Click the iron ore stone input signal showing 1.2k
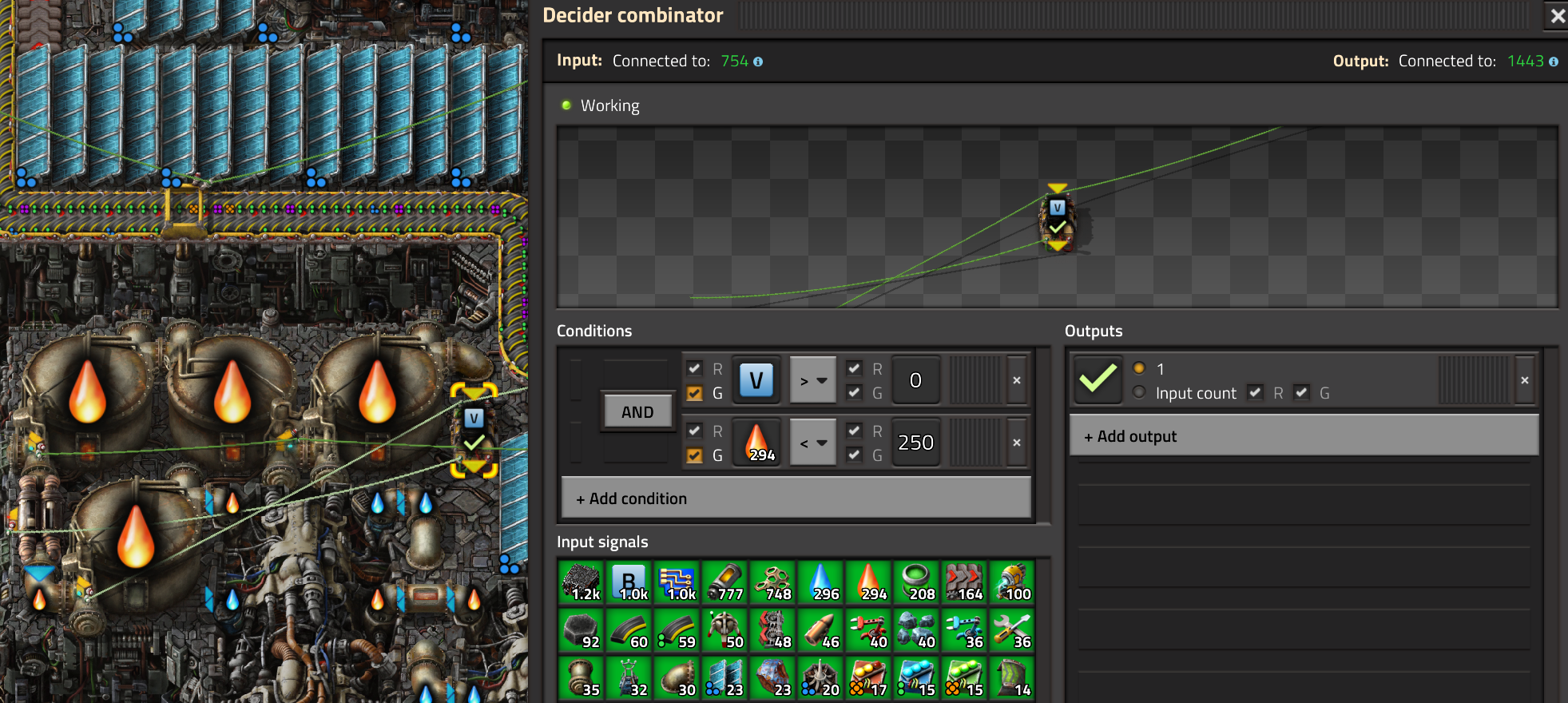This screenshot has height=703, width=1568. pos(582,582)
